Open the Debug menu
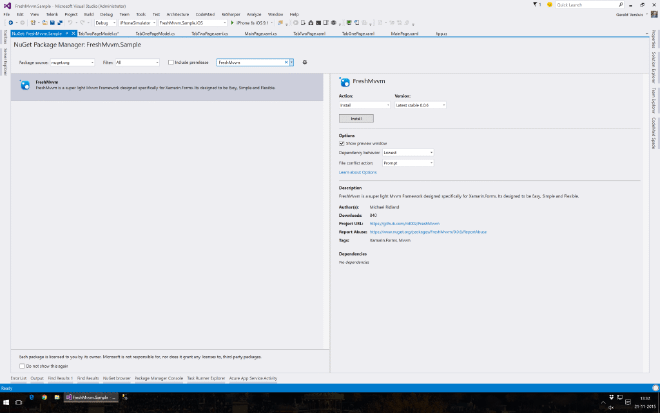Screen dimensions: 660x413 pyautogui.click(x=106, y=14)
